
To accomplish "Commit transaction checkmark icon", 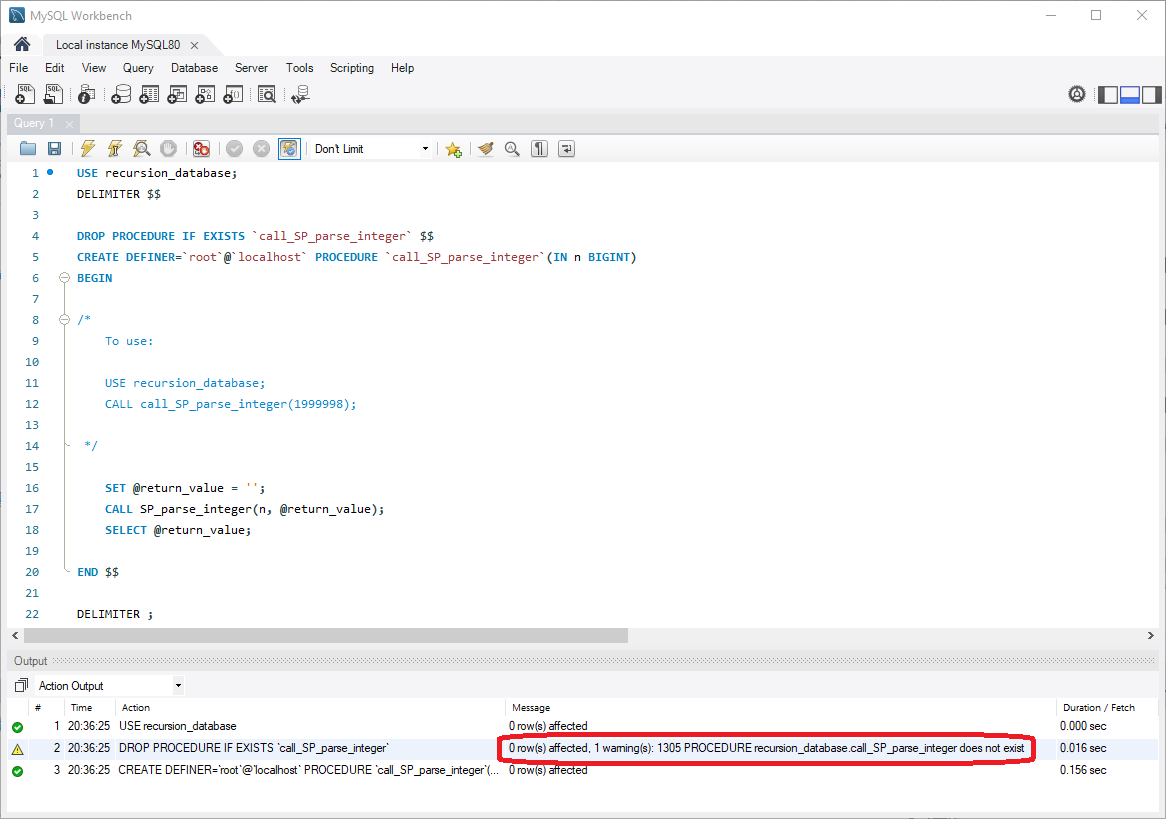I will (234, 149).
